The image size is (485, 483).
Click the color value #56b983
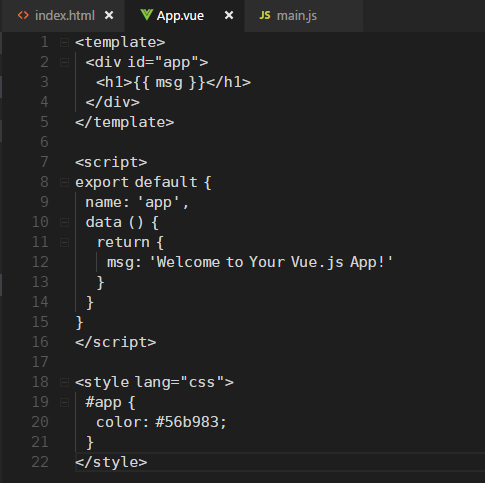click(x=187, y=422)
